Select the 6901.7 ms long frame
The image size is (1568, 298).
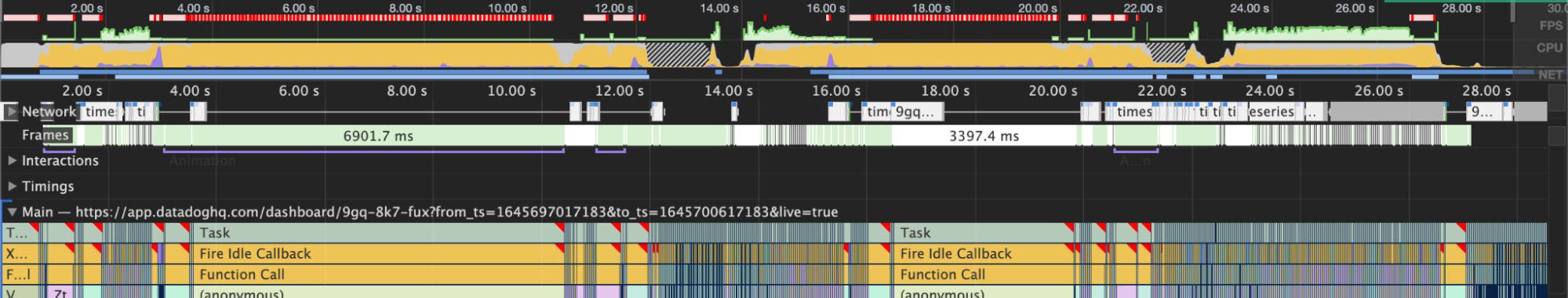378,136
